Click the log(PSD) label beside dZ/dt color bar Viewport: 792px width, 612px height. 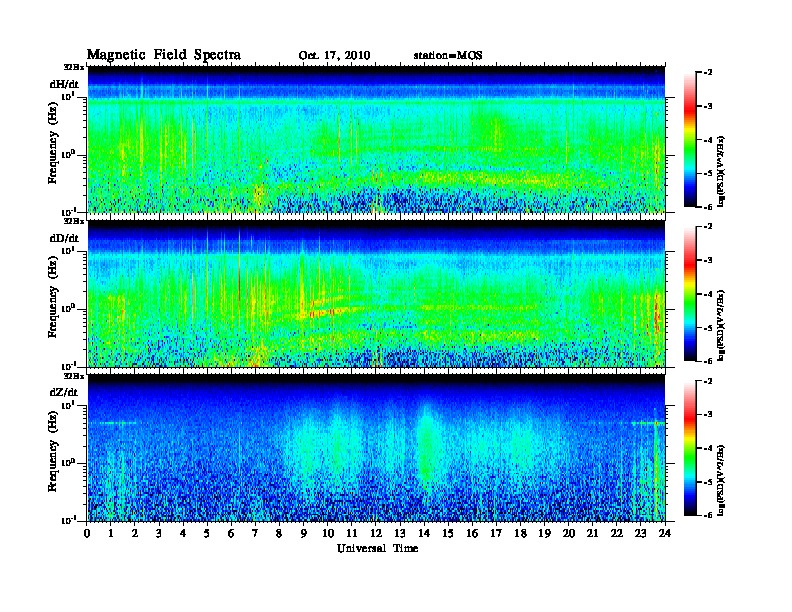click(721, 480)
